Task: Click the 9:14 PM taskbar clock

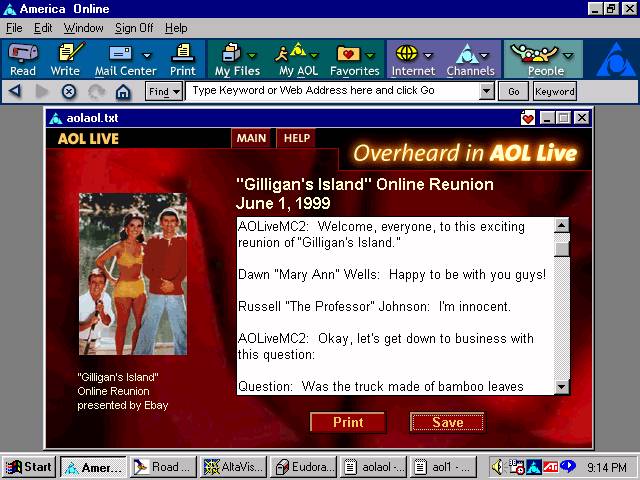Action: tap(607, 467)
